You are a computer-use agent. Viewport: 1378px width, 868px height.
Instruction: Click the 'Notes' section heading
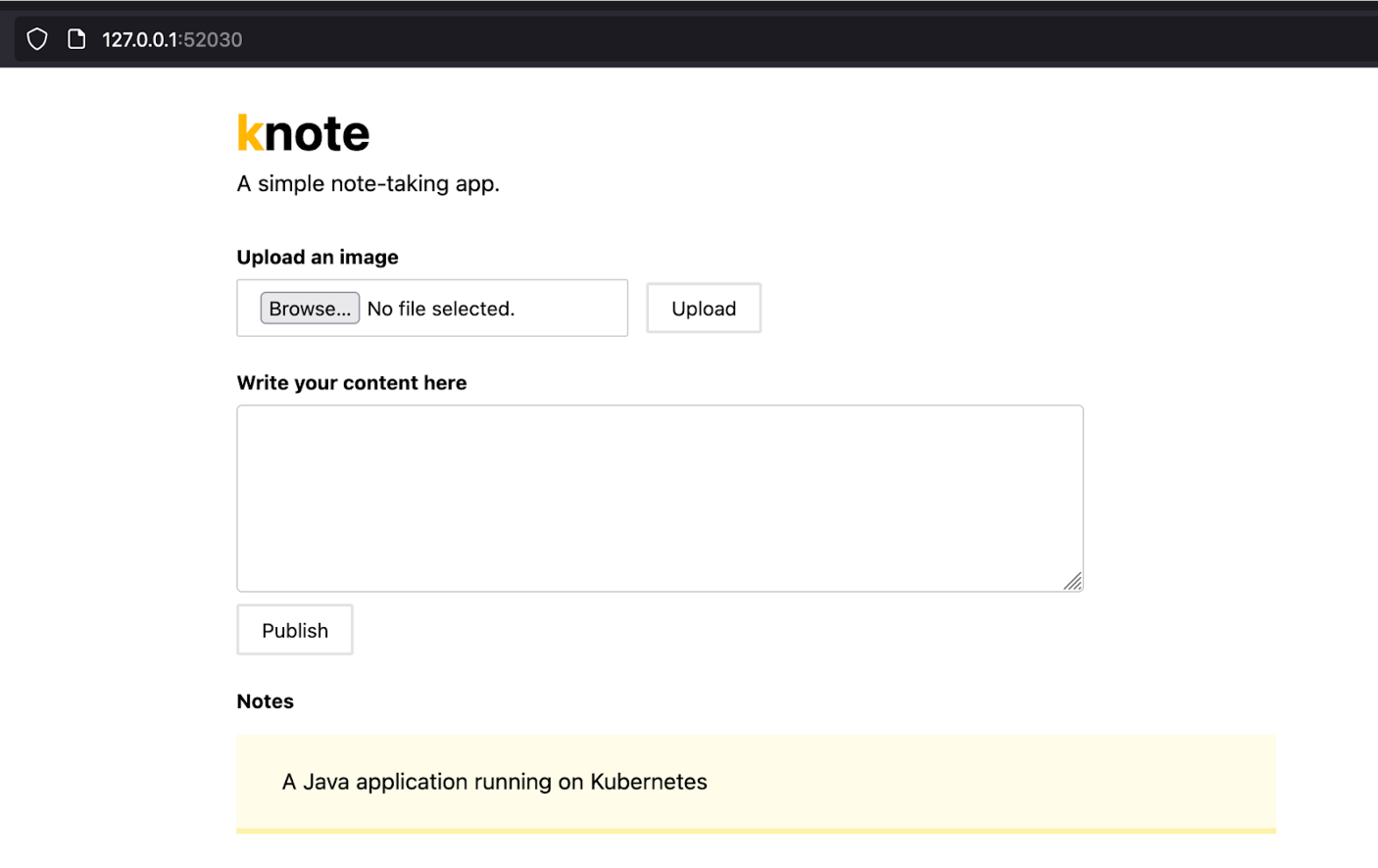[x=265, y=701]
